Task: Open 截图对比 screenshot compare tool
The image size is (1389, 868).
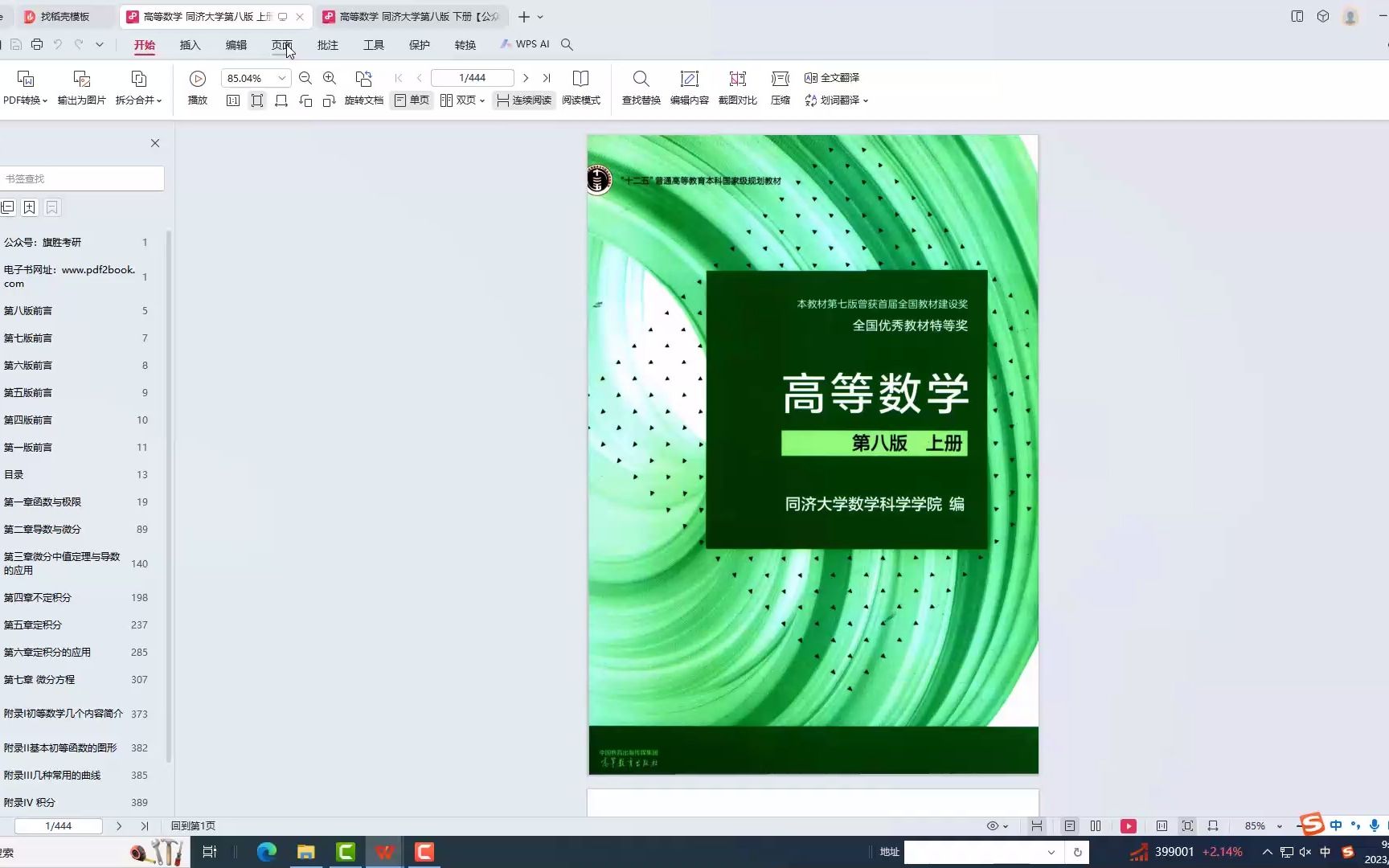Action: (737, 88)
